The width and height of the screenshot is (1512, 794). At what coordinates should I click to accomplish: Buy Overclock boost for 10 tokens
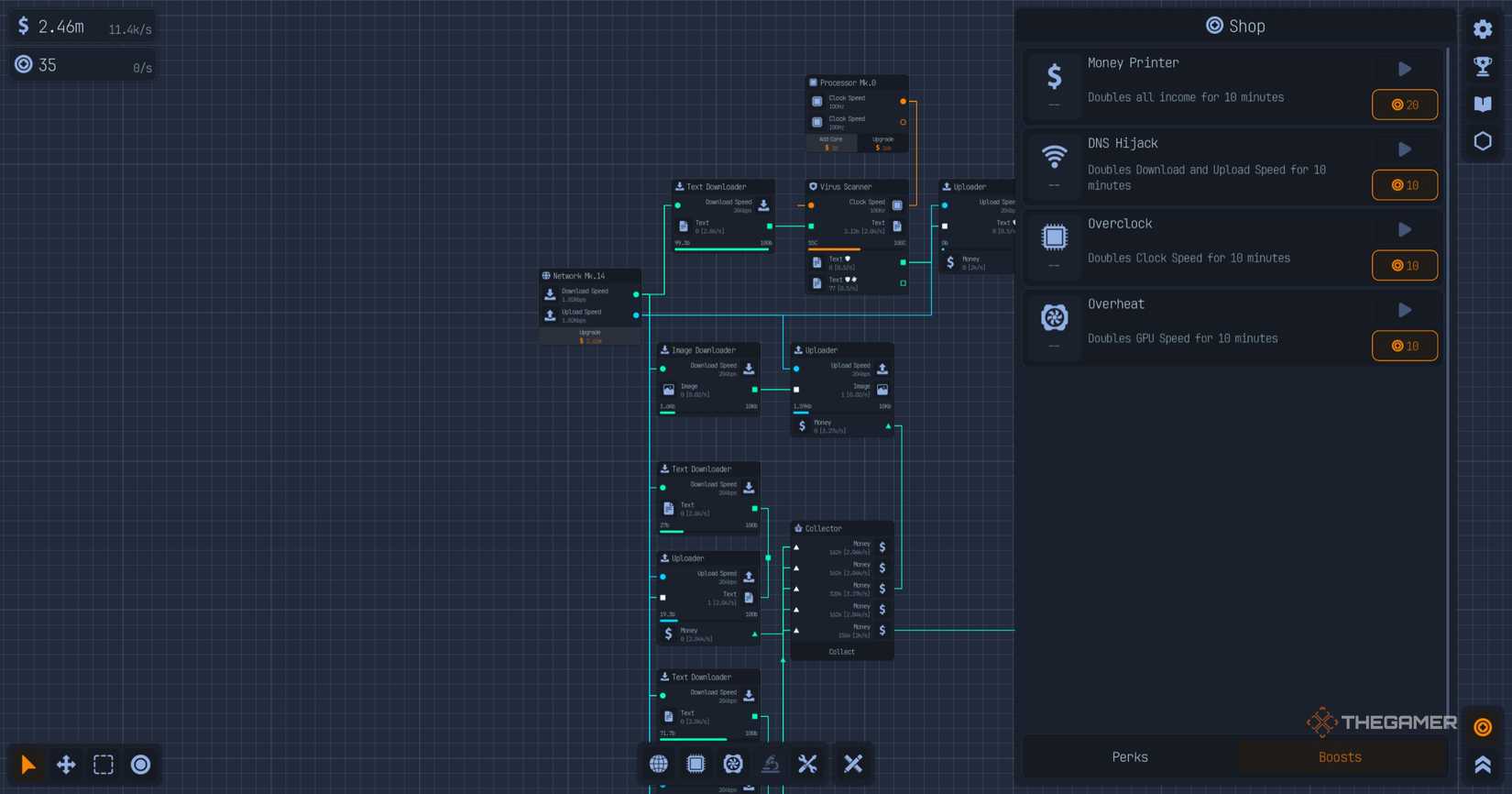(x=1404, y=266)
